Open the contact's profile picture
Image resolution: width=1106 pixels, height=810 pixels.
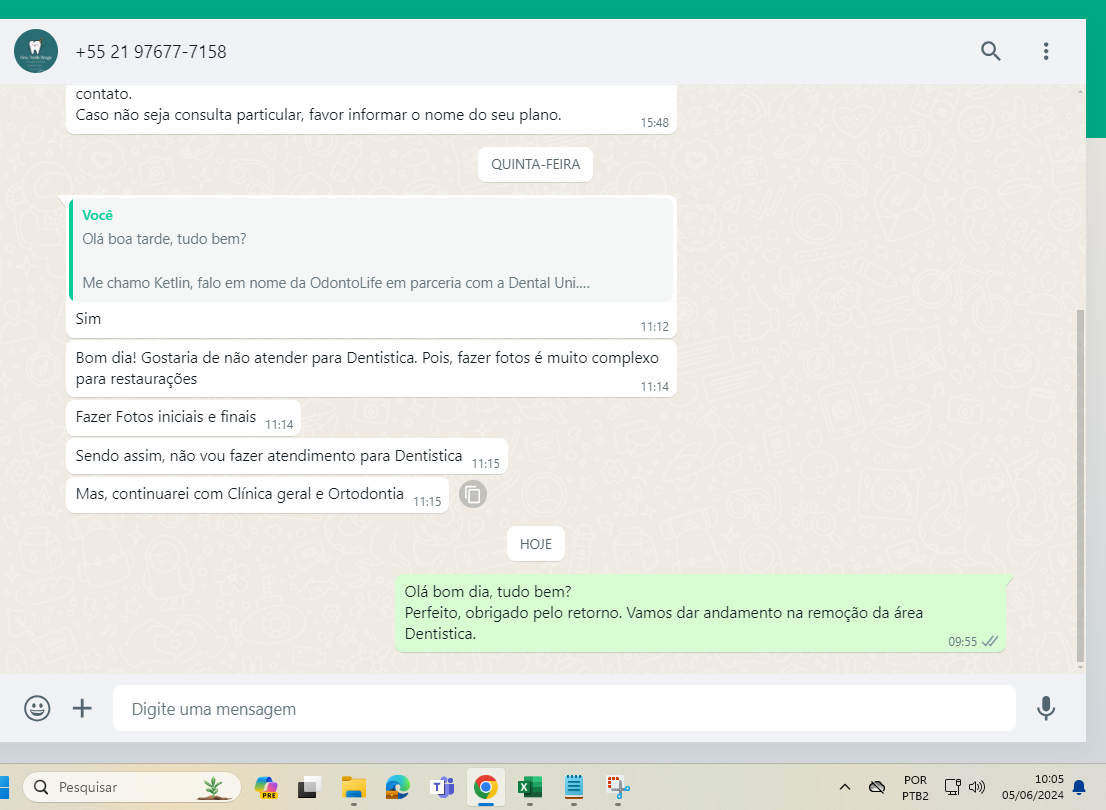(x=36, y=51)
